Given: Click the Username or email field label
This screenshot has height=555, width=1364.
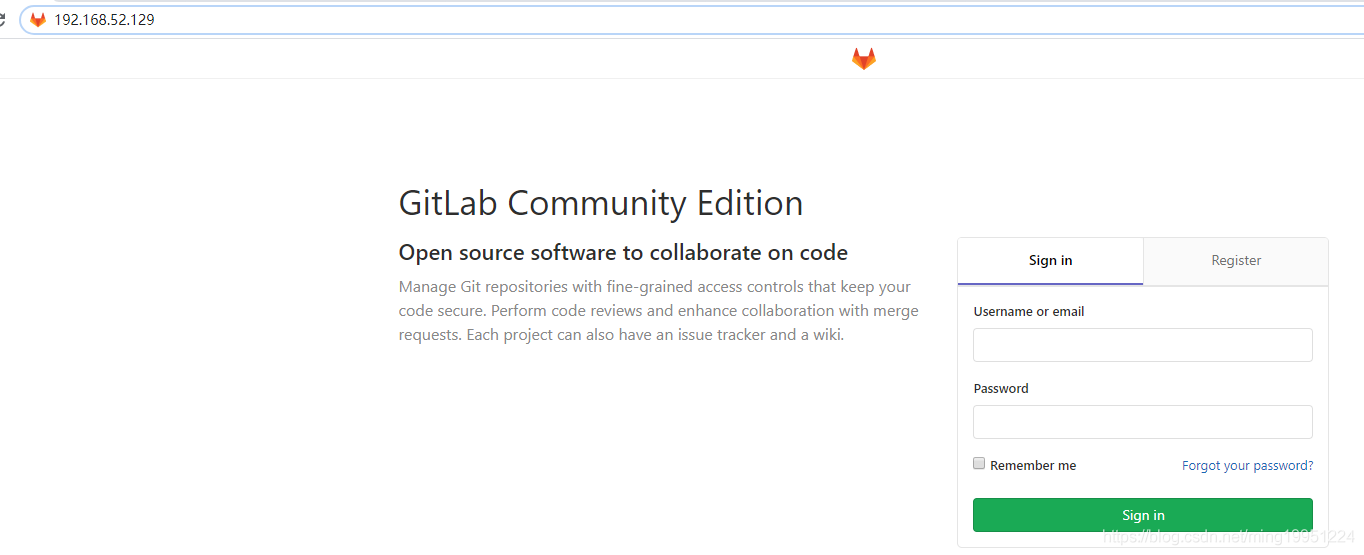Looking at the screenshot, I should [x=1028, y=312].
